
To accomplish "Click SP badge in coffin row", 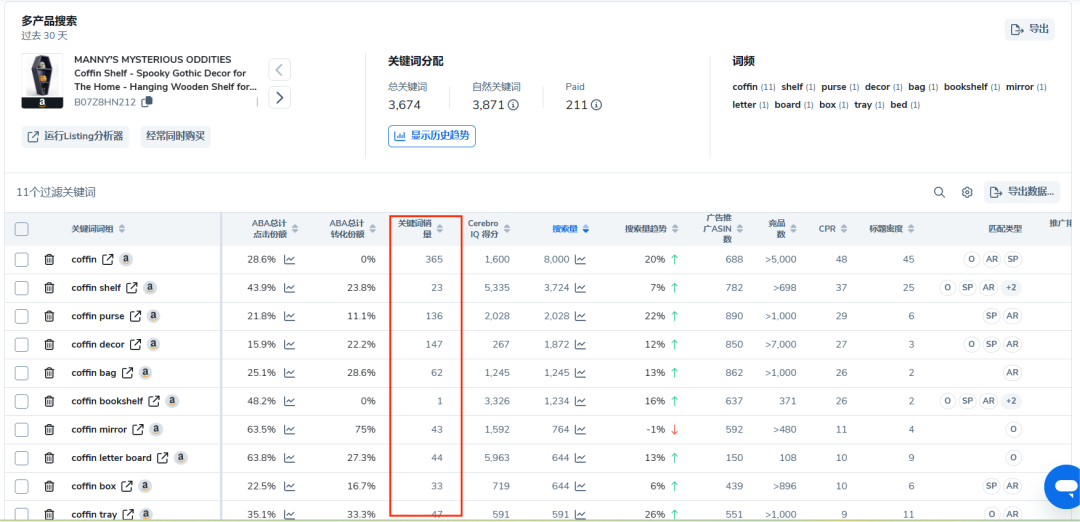I will (x=1012, y=260).
